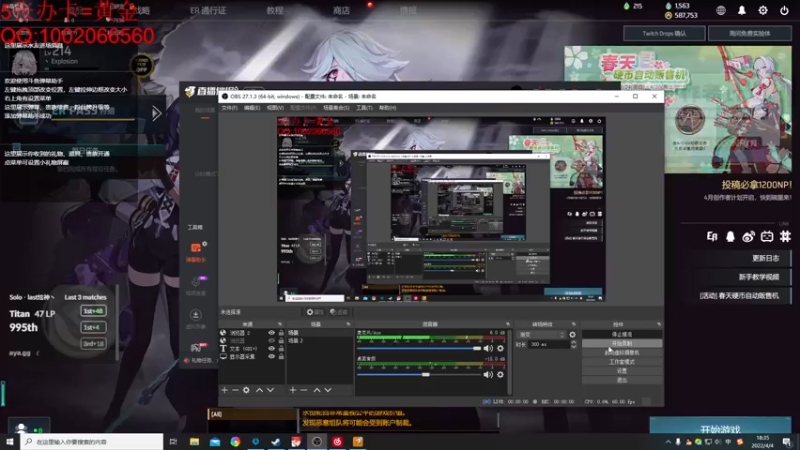Pop out the OBS sources dock header icon
The image size is (800, 450).
(280, 324)
